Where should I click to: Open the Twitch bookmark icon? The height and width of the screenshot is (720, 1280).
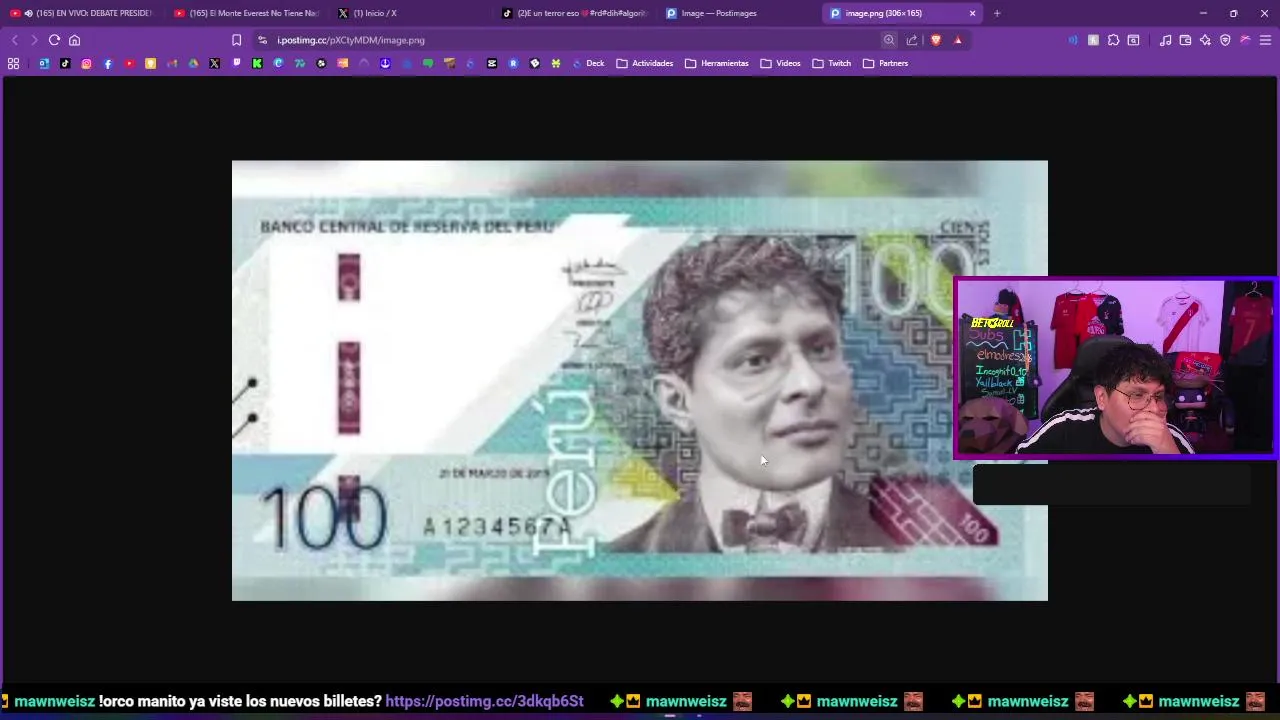tap(236, 62)
